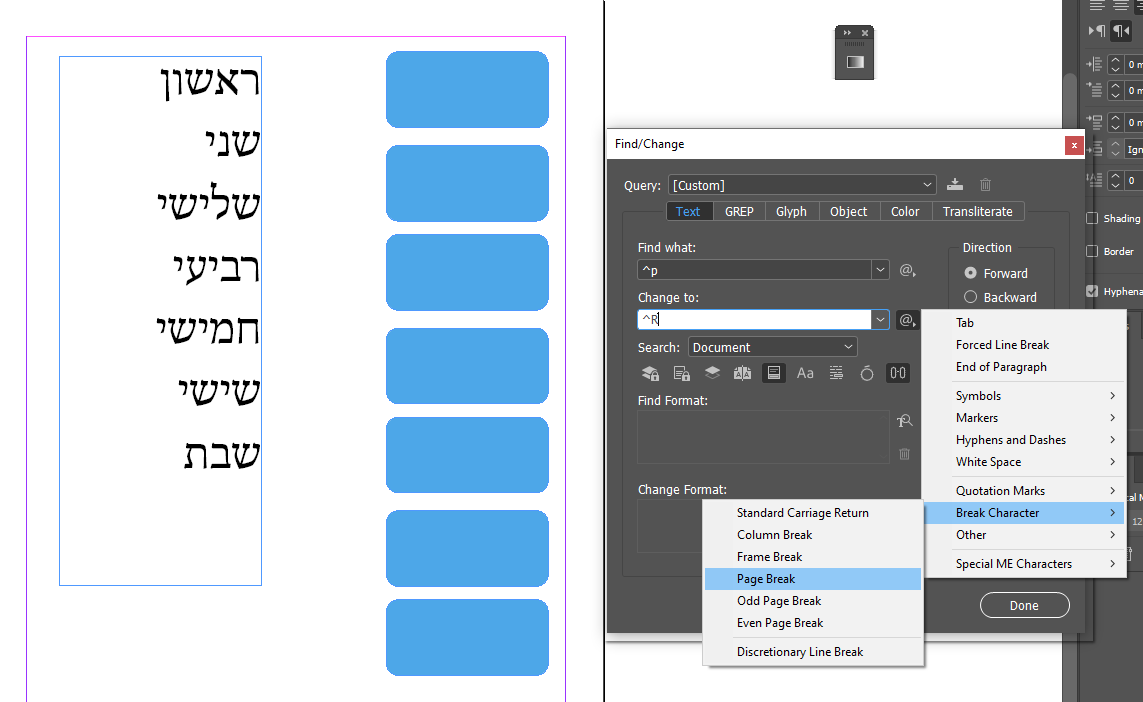Image resolution: width=1143 pixels, height=702 pixels.
Task: Collapse small floating panel with double arrows
Action: pos(847,33)
